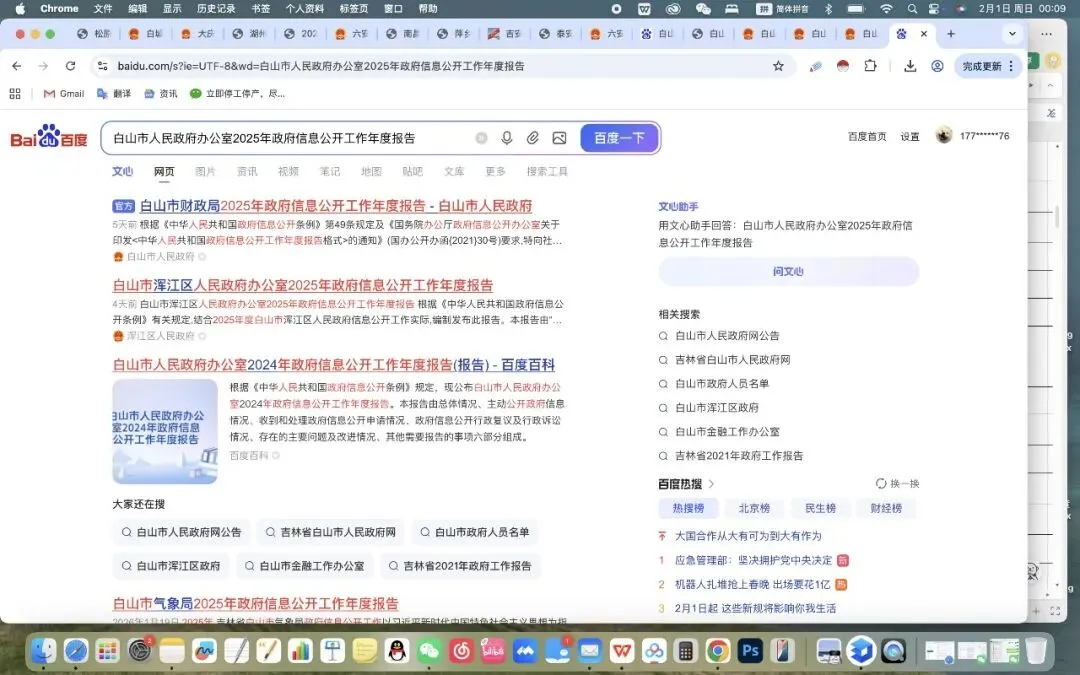Image resolution: width=1080 pixels, height=675 pixels.
Task: Open QQ penguin in the dock
Action: [x=397, y=650]
